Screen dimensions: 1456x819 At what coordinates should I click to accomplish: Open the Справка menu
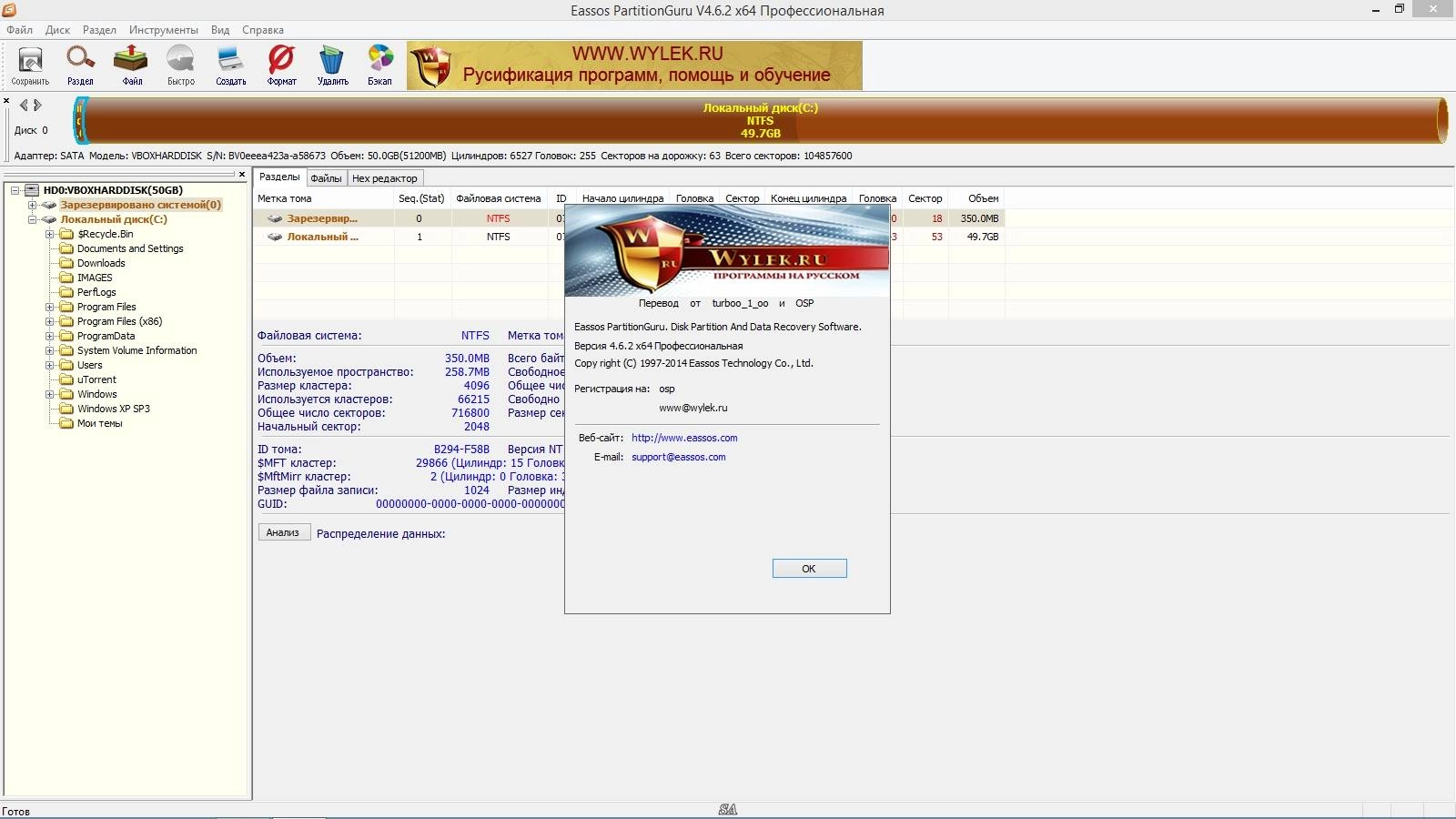(x=263, y=30)
